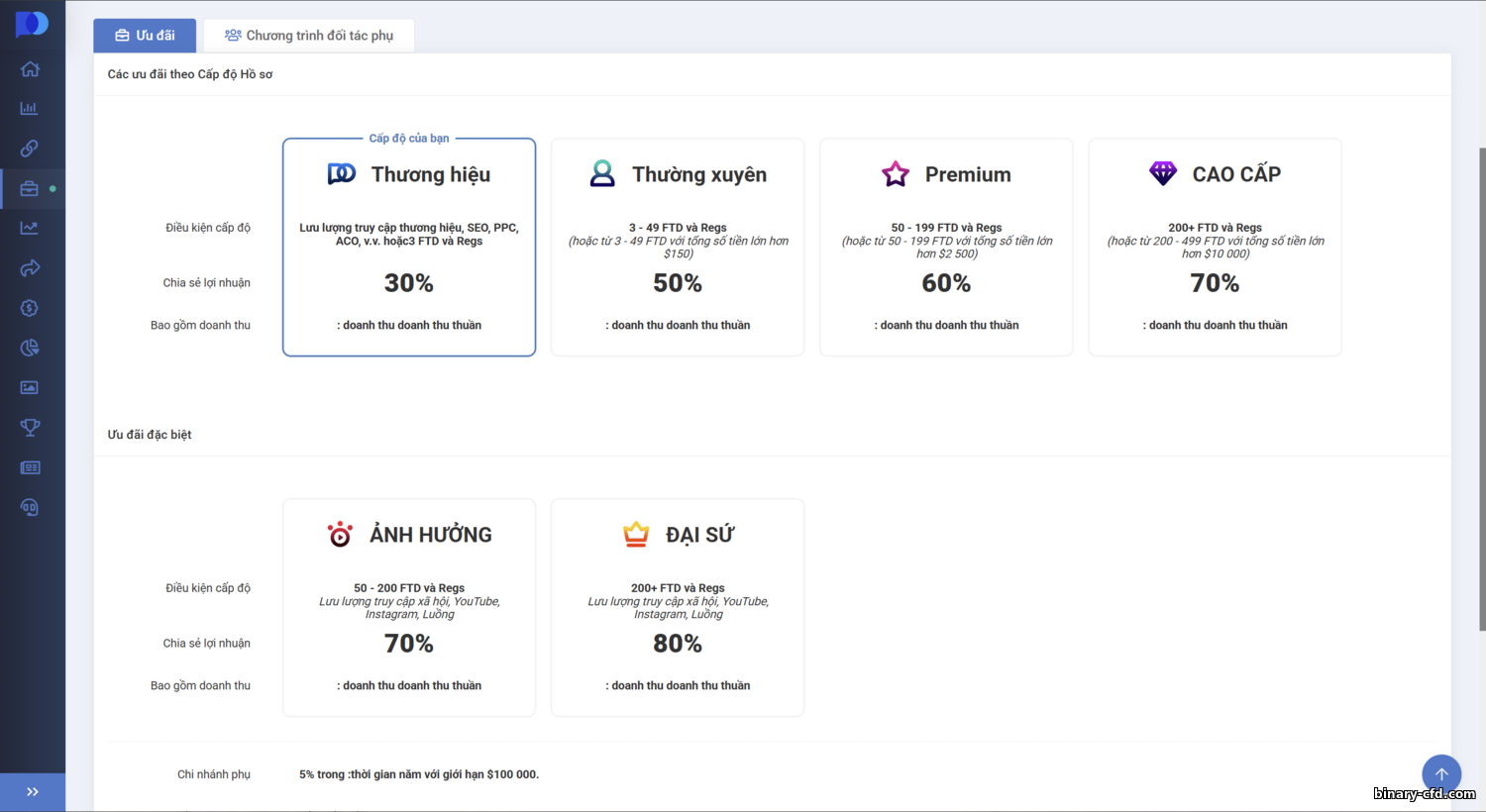The width and height of the screenshot is (1486, 812).
Task: Select the Premium level card
Action: [946, 247]
